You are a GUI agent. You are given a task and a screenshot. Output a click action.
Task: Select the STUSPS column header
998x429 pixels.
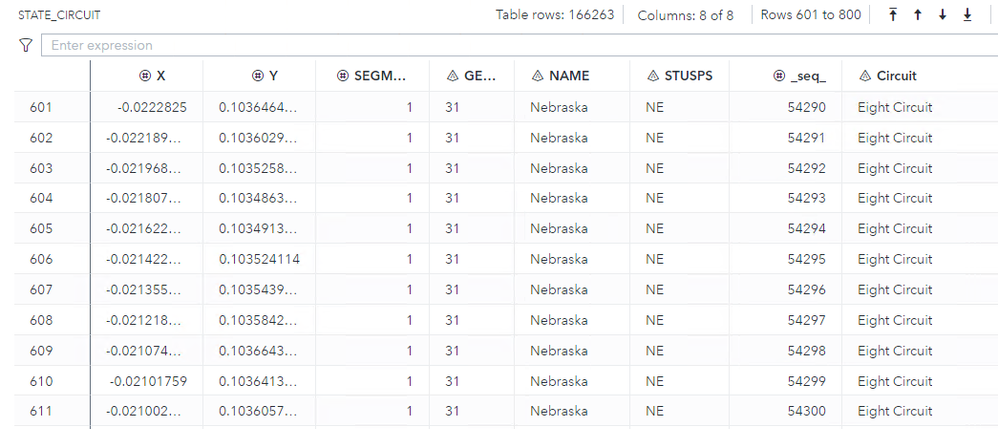(x=680, y=76)
